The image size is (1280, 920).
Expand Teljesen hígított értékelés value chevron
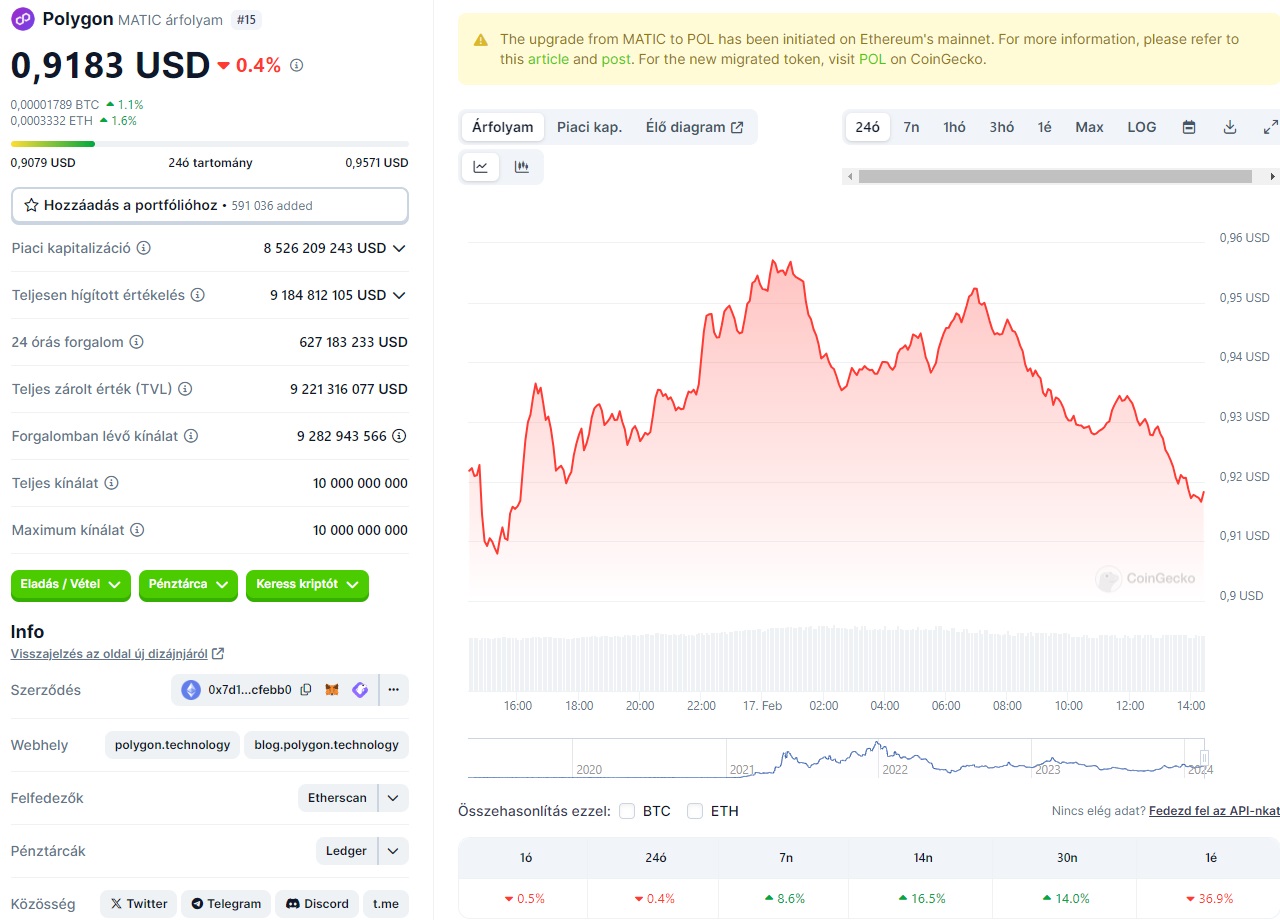[x=399, y=295]
